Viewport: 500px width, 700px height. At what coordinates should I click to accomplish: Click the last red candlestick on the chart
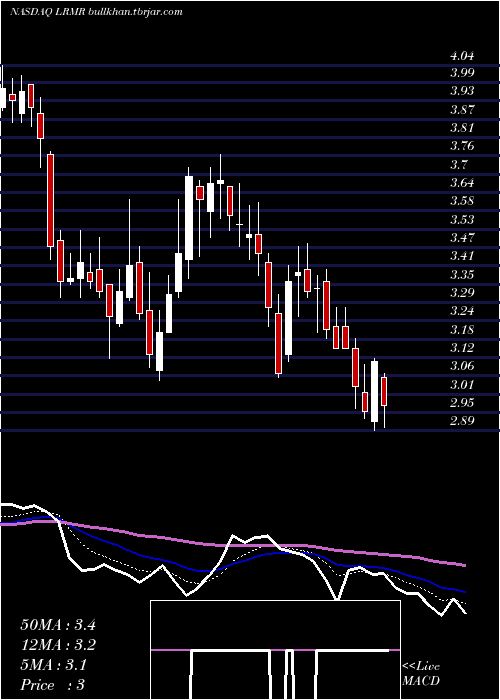(x=384, y=391)
